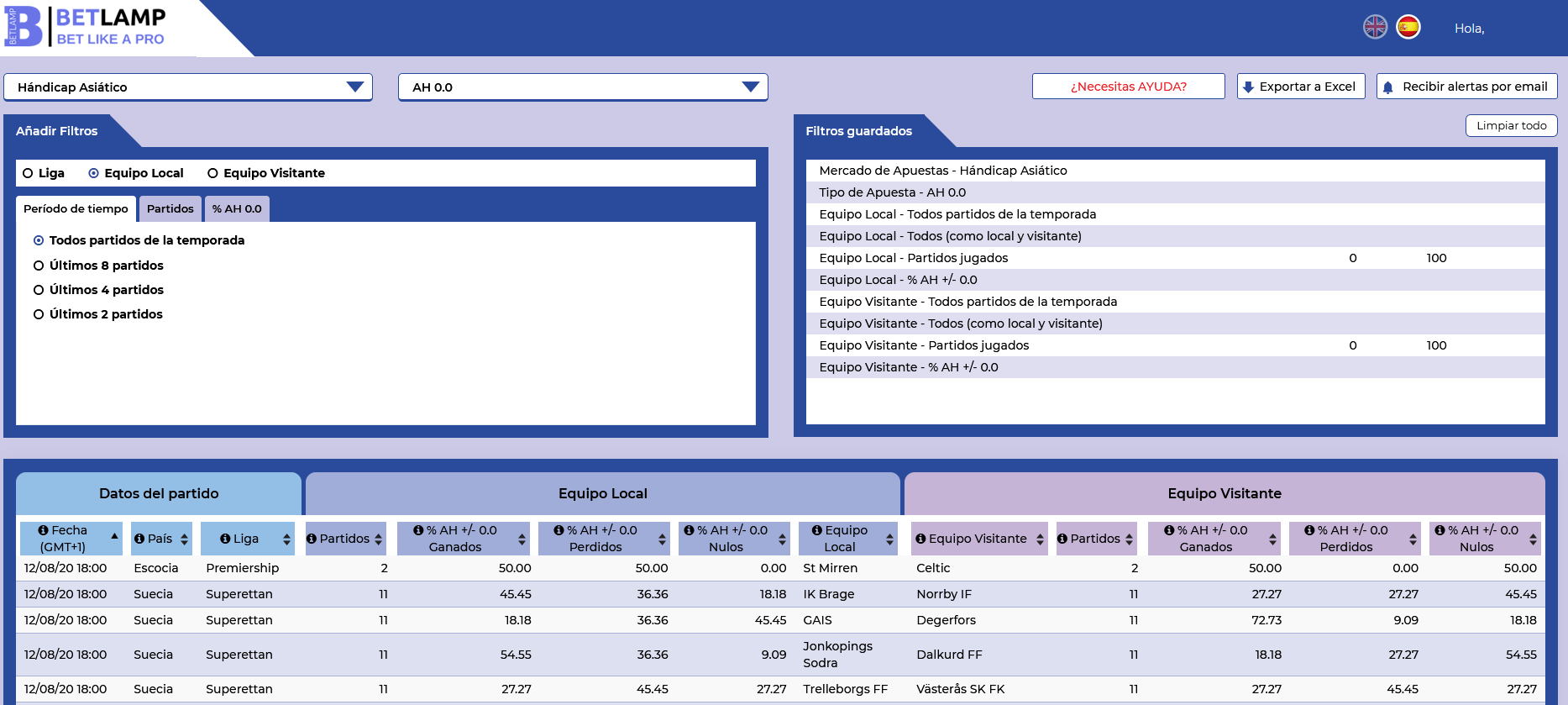Screen dimensions: 1568x705
Task: Sort local % AH Nulos arrows
Action: tap(782, 539)
